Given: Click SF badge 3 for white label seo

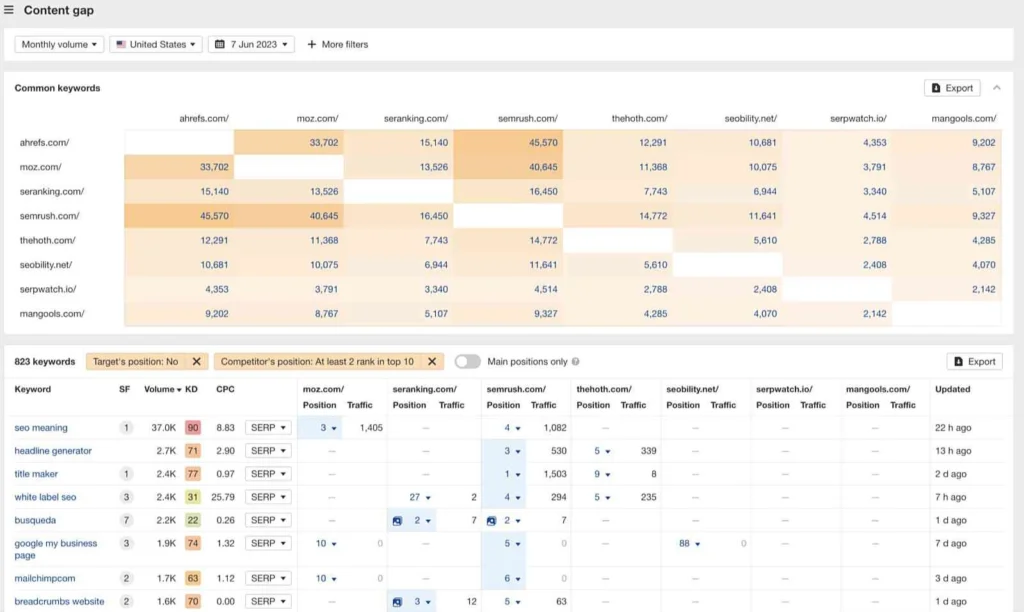Looking at the screenshot, I should click(x=126, y=497).
